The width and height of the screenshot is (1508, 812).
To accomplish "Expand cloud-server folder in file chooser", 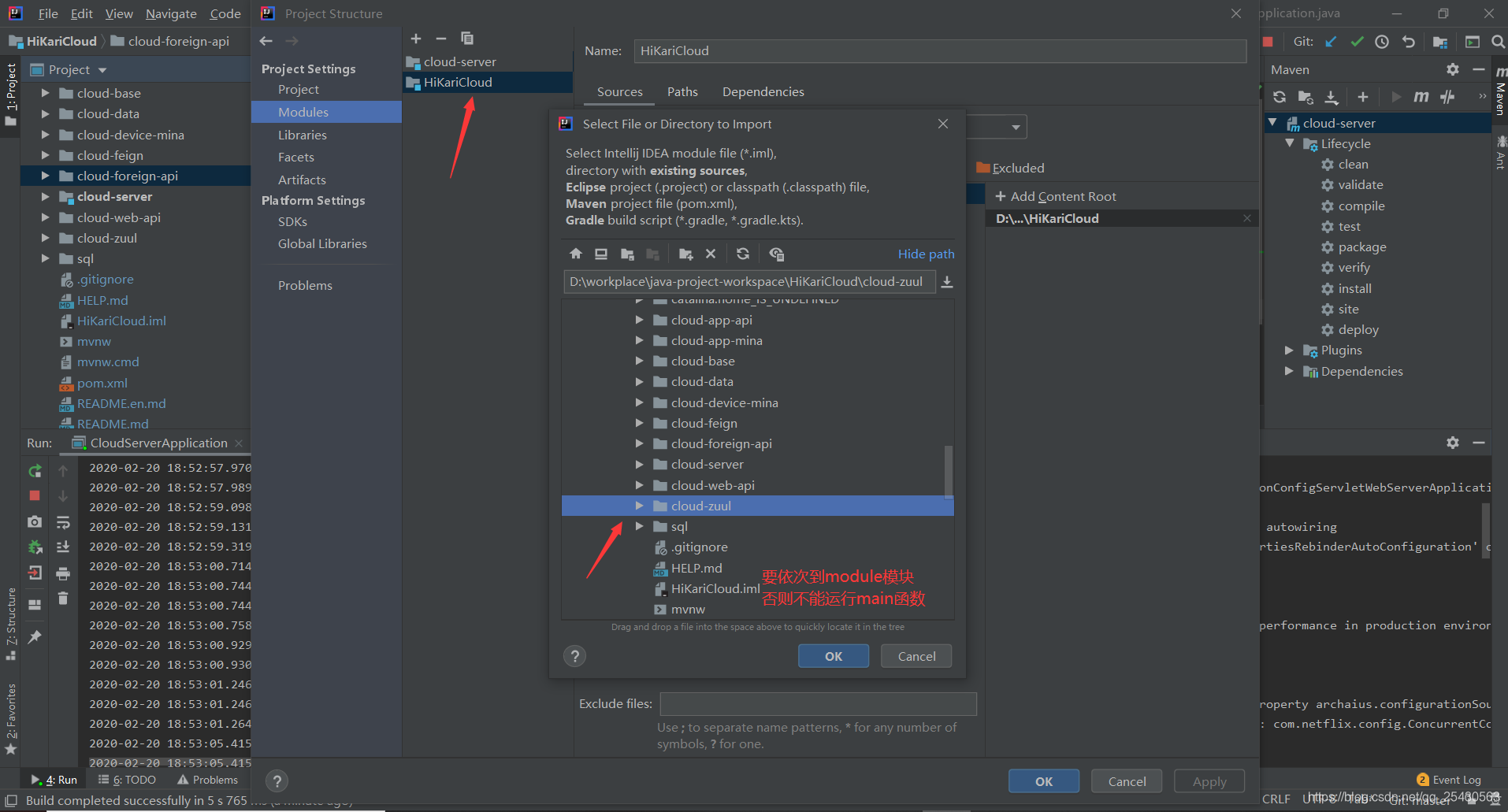I will pos(639,465).
